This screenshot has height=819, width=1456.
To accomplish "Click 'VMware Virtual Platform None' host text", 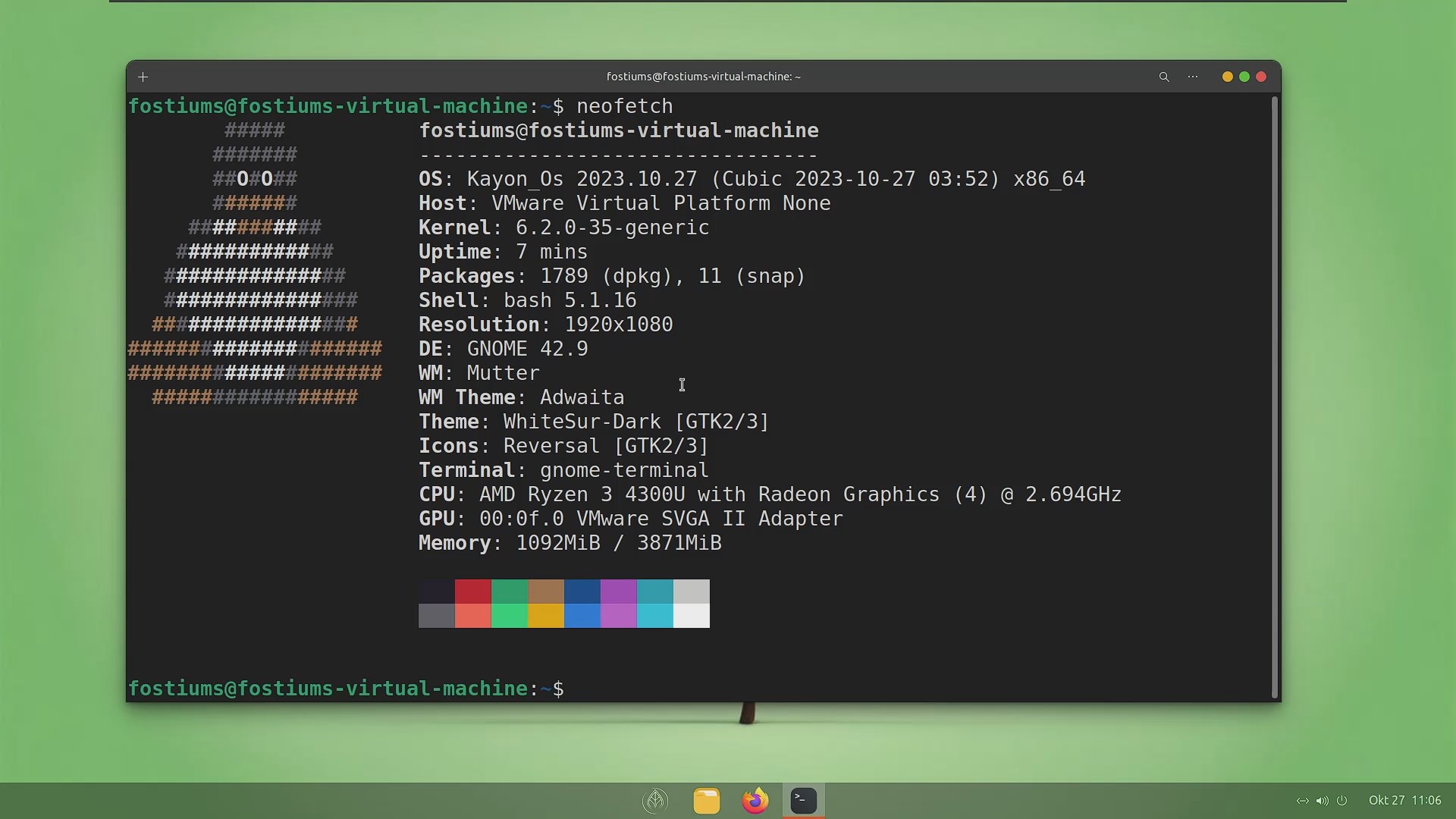I will (661, 203).
